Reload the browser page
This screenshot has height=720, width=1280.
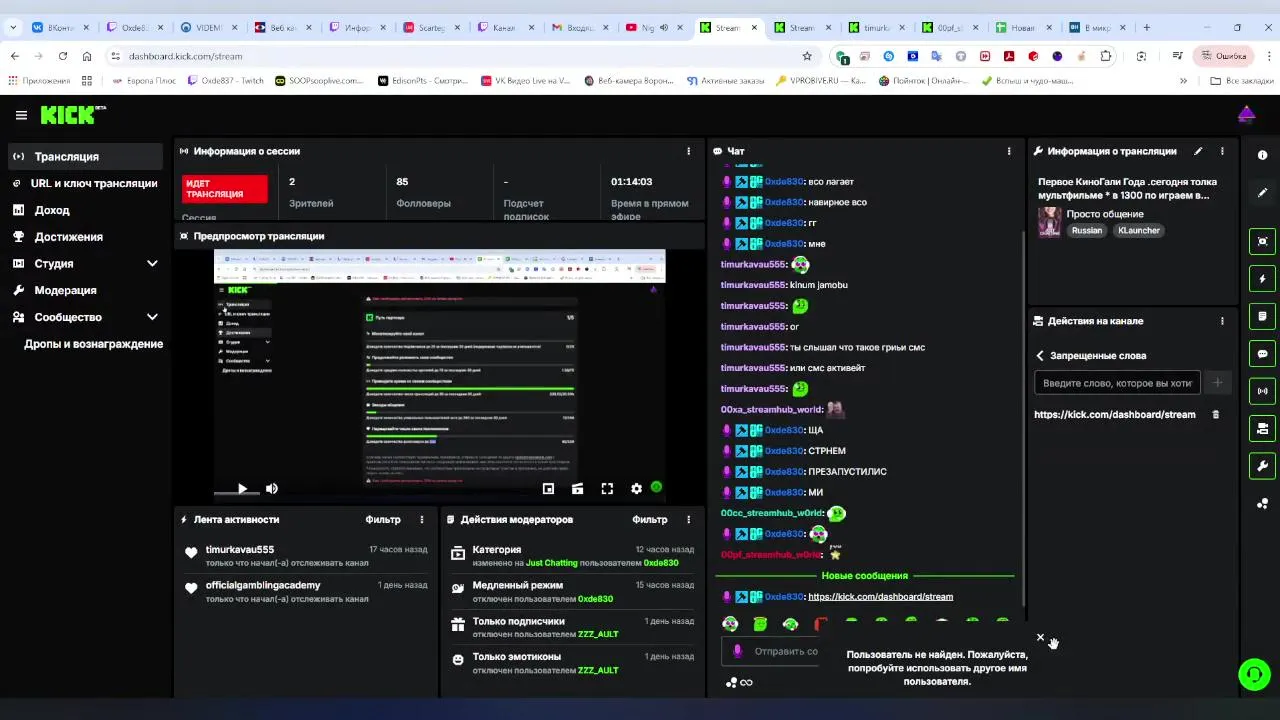click(63, 56)
